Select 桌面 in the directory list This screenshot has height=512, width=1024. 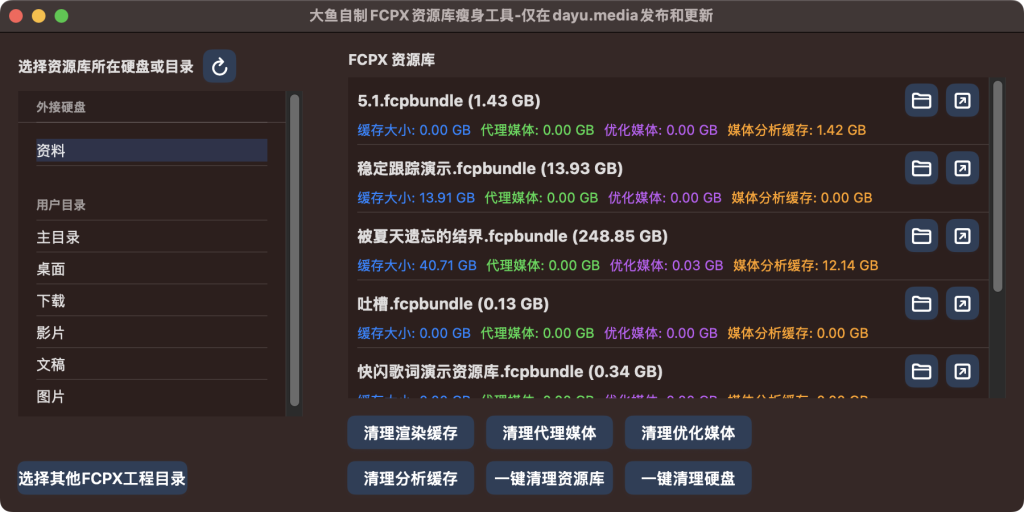152,269
